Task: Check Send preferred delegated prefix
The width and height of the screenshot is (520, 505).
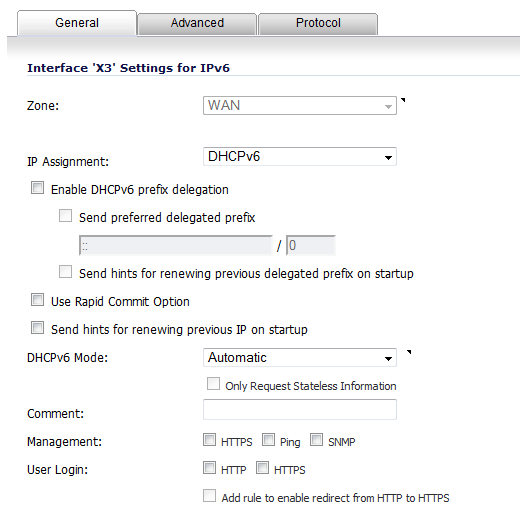Action: click(65, 216)
